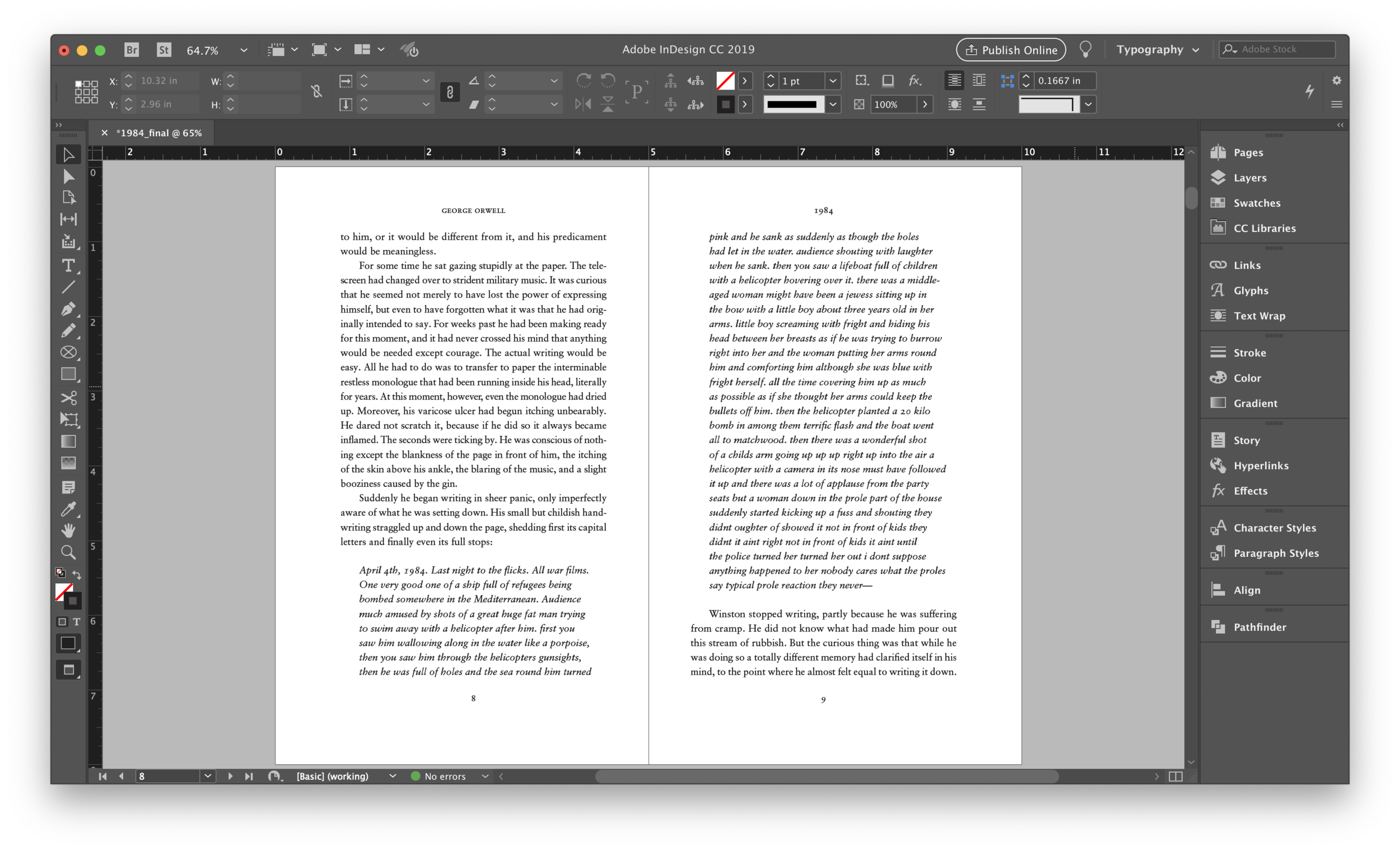This screenshot has width=1400, height=851.
Task: Open the Paragraph Styles panel
Action: (1276, 553)
